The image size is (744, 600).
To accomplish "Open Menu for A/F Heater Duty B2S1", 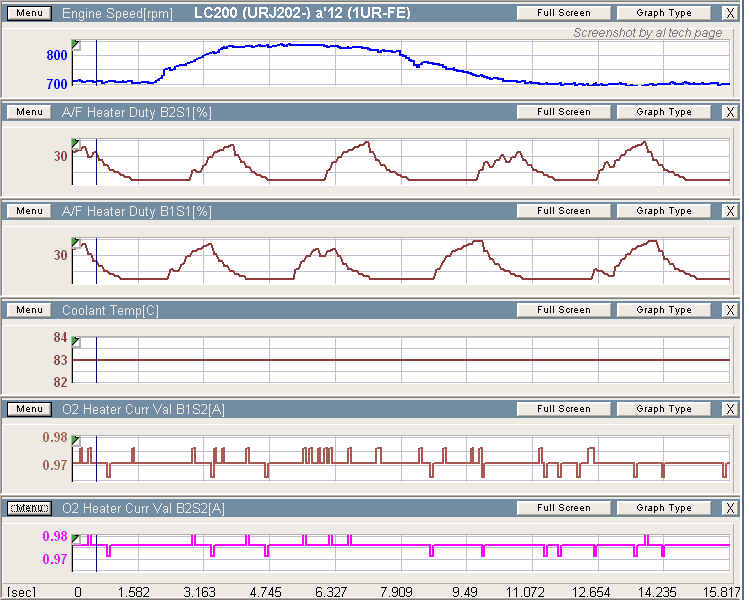I will tap(30, 112).
